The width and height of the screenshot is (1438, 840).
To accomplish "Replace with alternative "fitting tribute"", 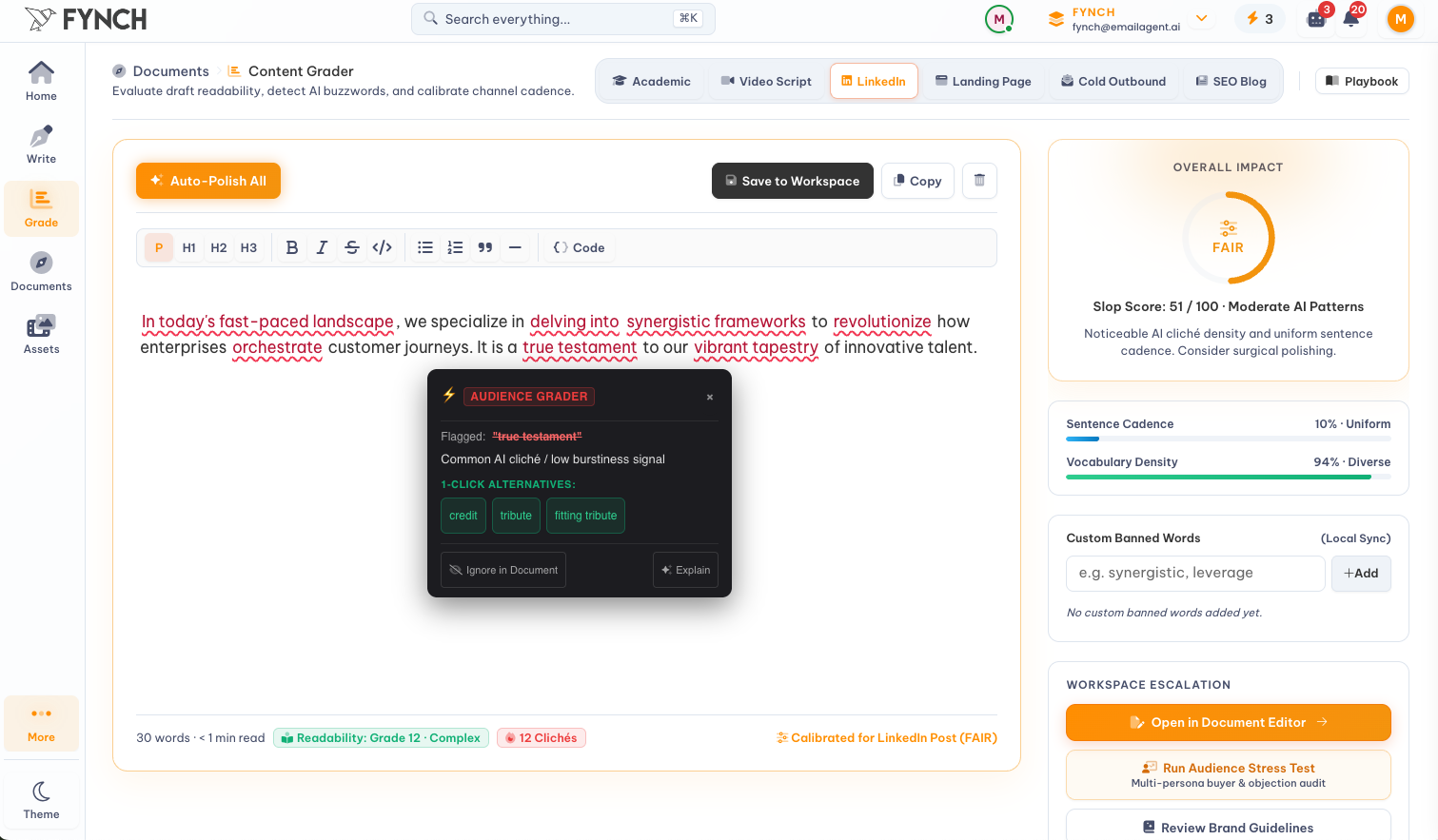I will [x=585, y=516].
